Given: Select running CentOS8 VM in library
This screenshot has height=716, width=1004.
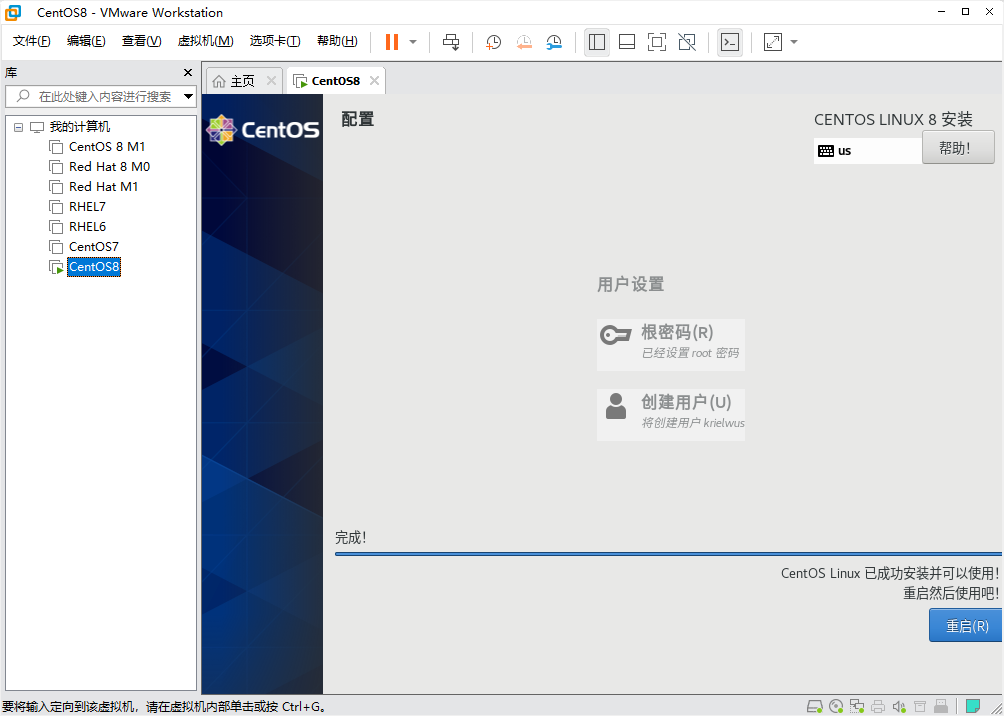Looking at the screenshot, I should [x=94, y=267].
